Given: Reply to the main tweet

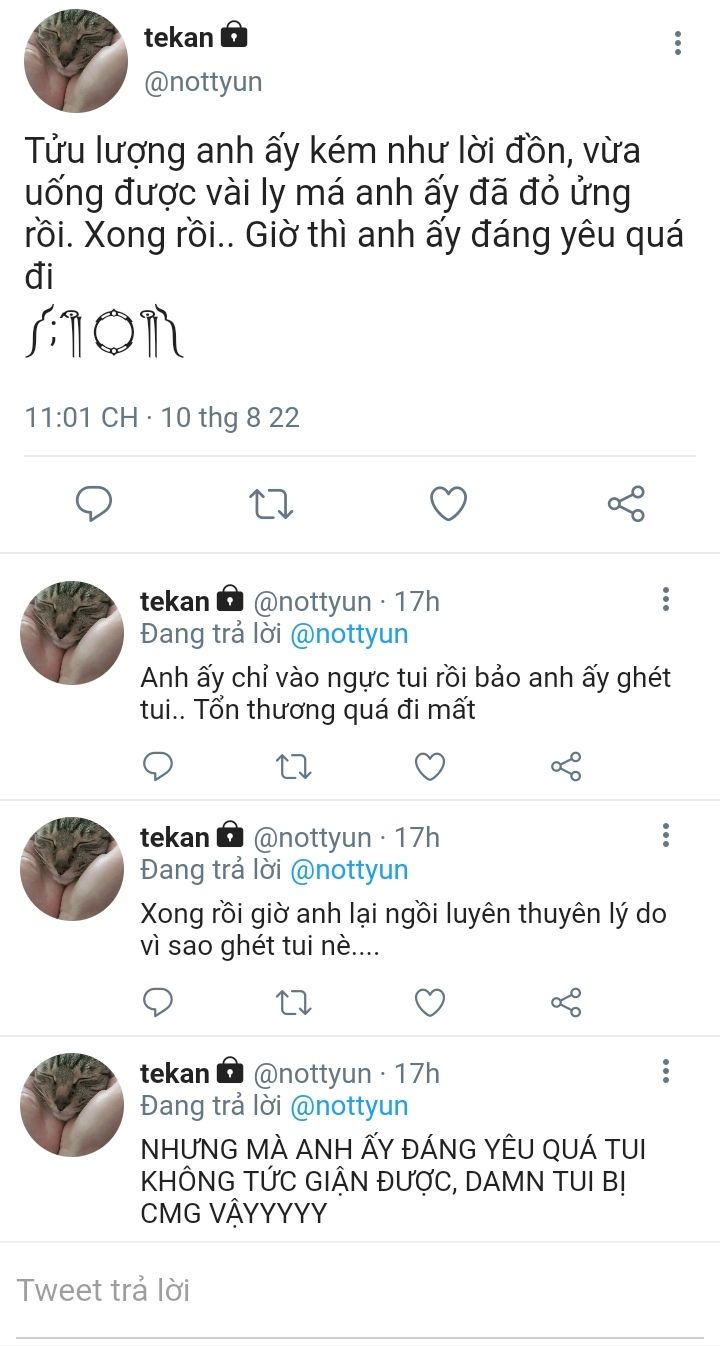Looking at the screenshot, I should click(x=94, y=504).
